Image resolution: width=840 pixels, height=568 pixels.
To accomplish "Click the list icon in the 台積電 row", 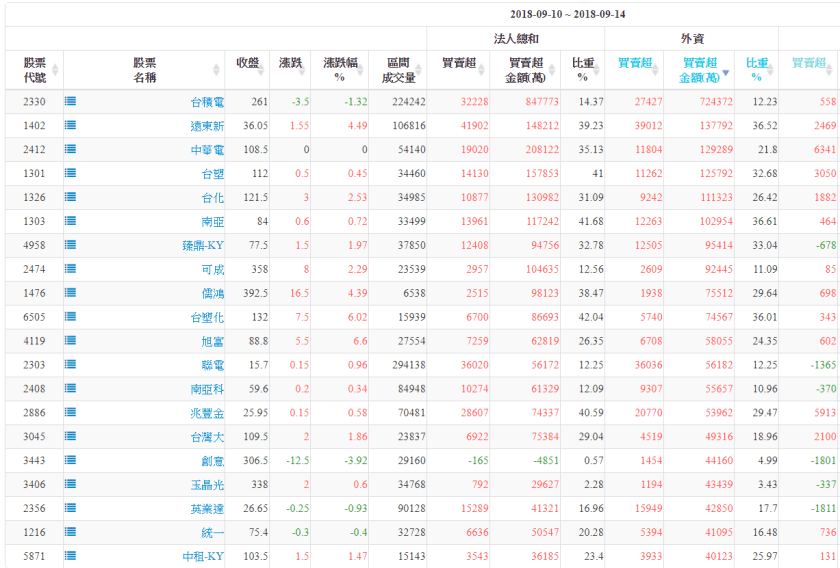I will point(71,101).
